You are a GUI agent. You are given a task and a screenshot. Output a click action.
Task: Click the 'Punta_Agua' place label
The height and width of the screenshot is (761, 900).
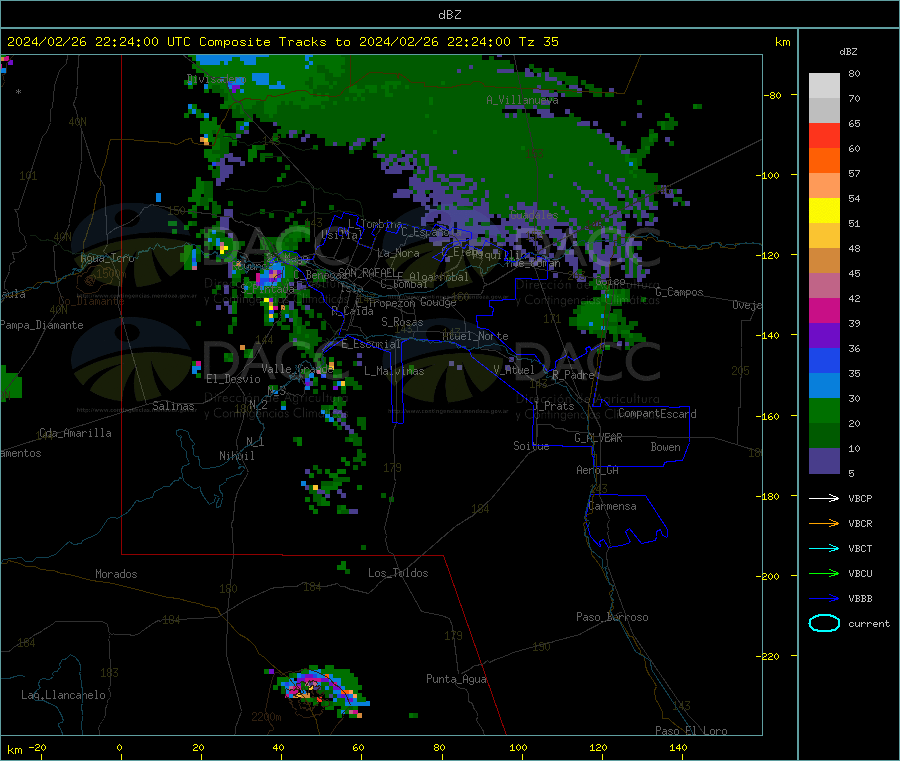click(456, 679)
